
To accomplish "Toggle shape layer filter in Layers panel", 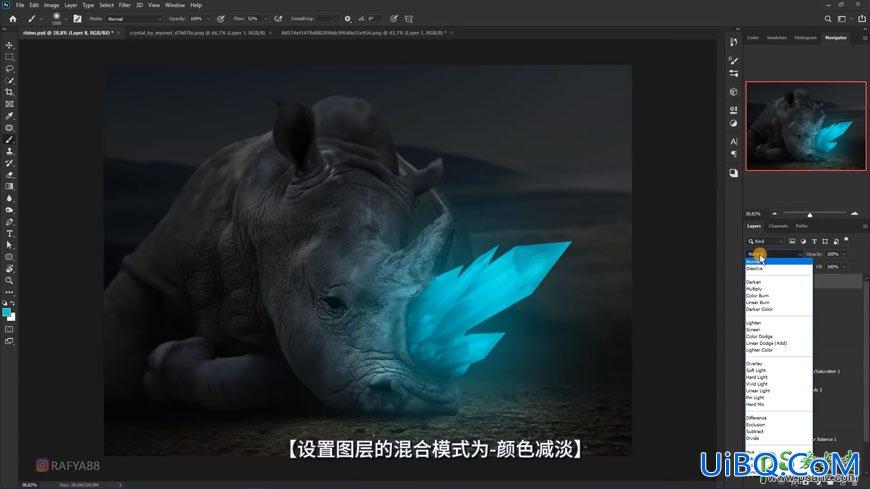I will pyautogui.click(x=825, y=241).
